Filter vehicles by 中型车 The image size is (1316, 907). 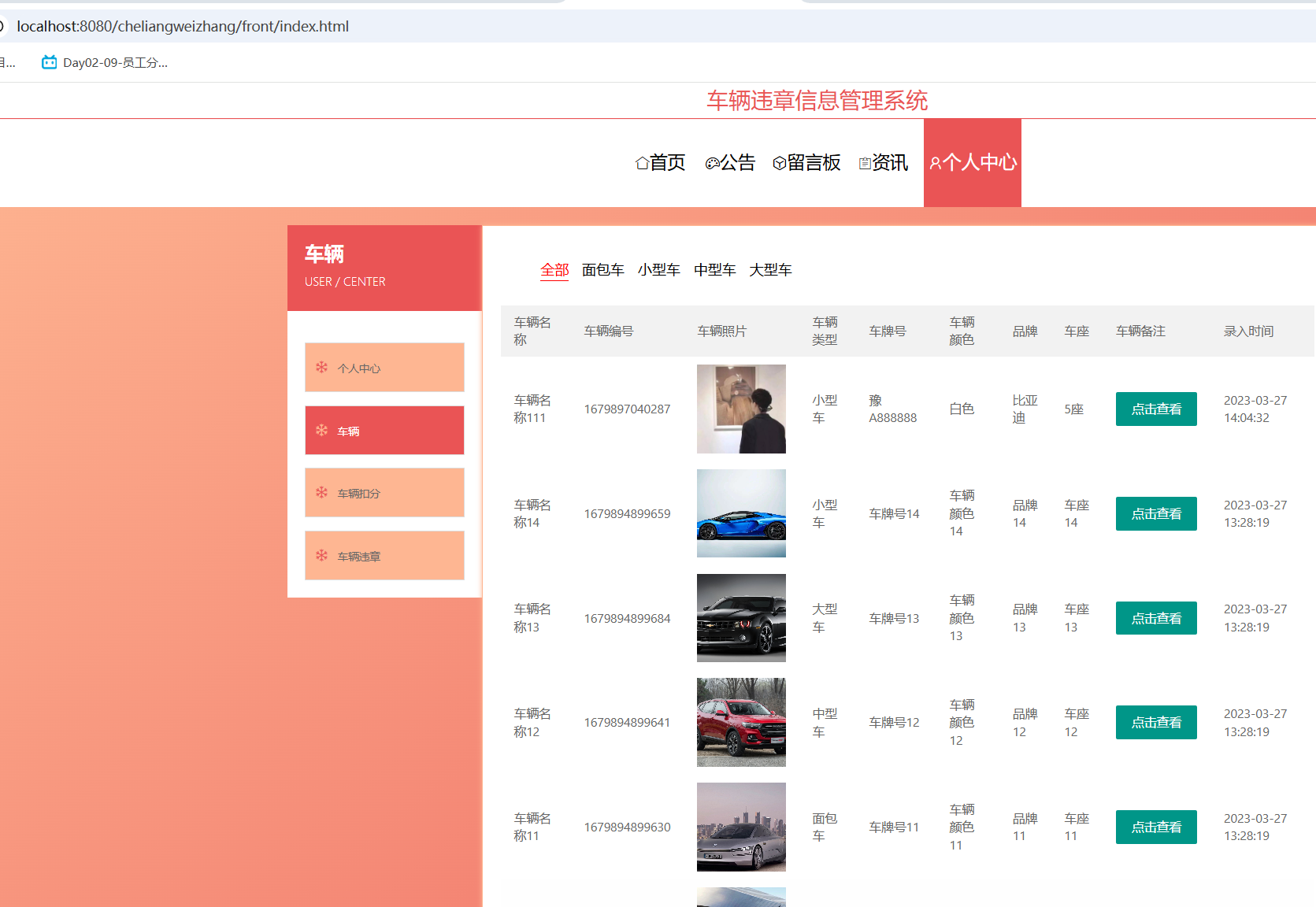click(x=715, y=270)
